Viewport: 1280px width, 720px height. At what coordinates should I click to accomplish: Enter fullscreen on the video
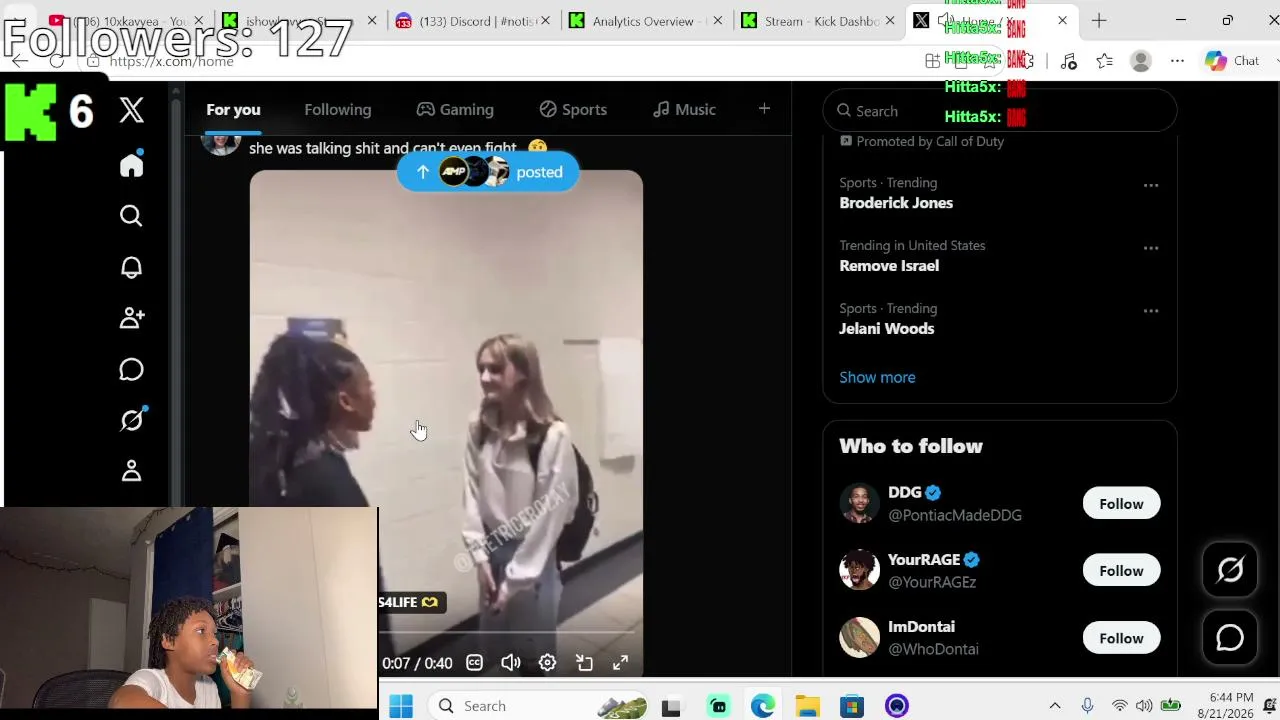click(620, 662)
